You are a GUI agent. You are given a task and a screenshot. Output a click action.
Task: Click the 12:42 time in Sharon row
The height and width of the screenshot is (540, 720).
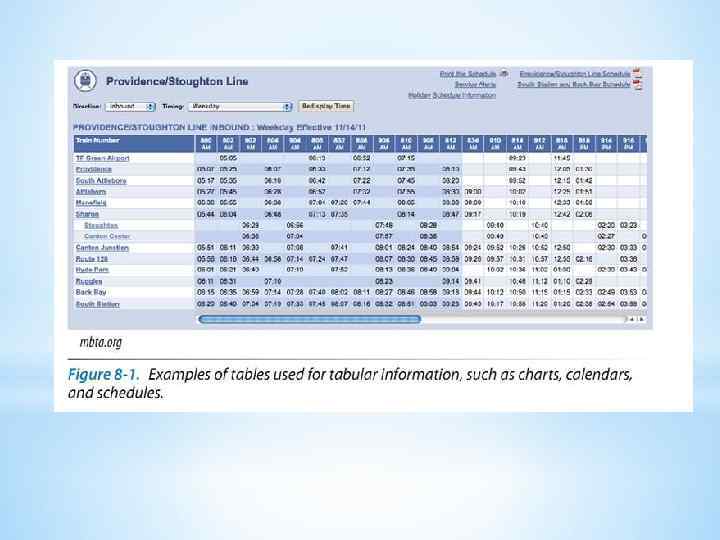[x=562, y=214]
